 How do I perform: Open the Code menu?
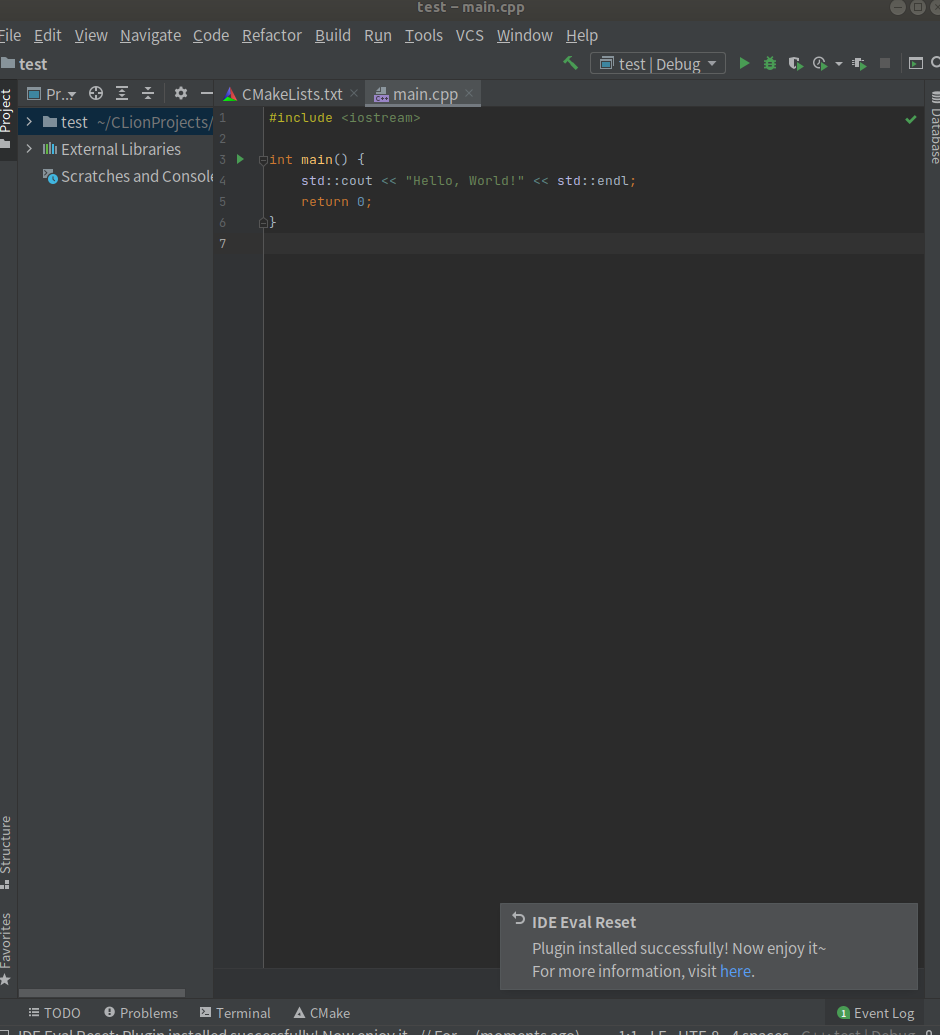[211, 35]
